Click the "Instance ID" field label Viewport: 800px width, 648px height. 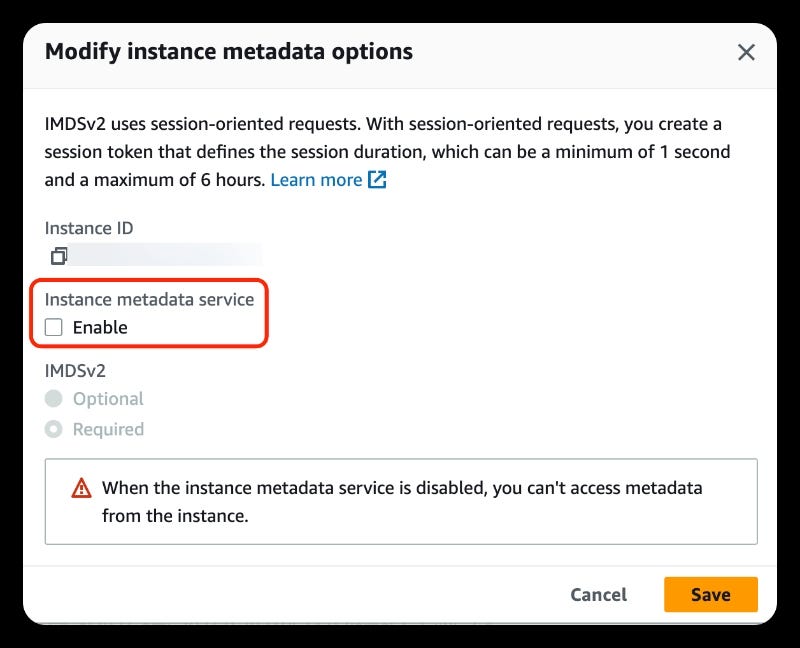click(89, 228)
